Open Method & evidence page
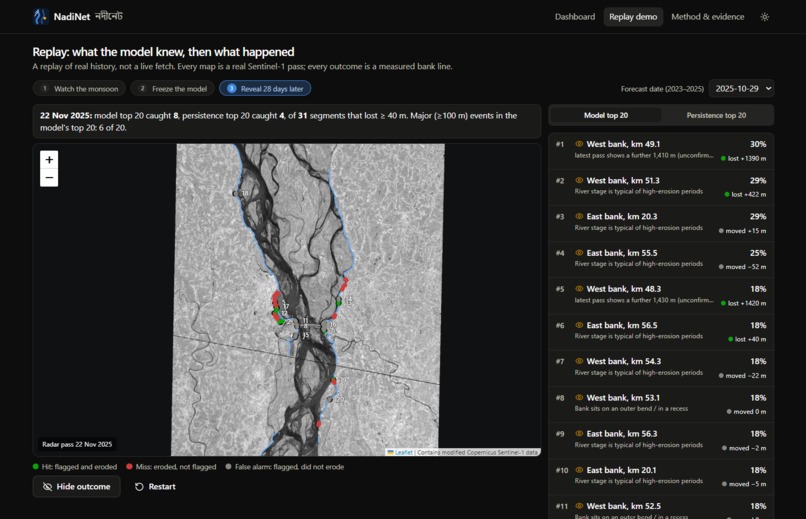This screenshot has height=519, width=806. coord(707,17)
